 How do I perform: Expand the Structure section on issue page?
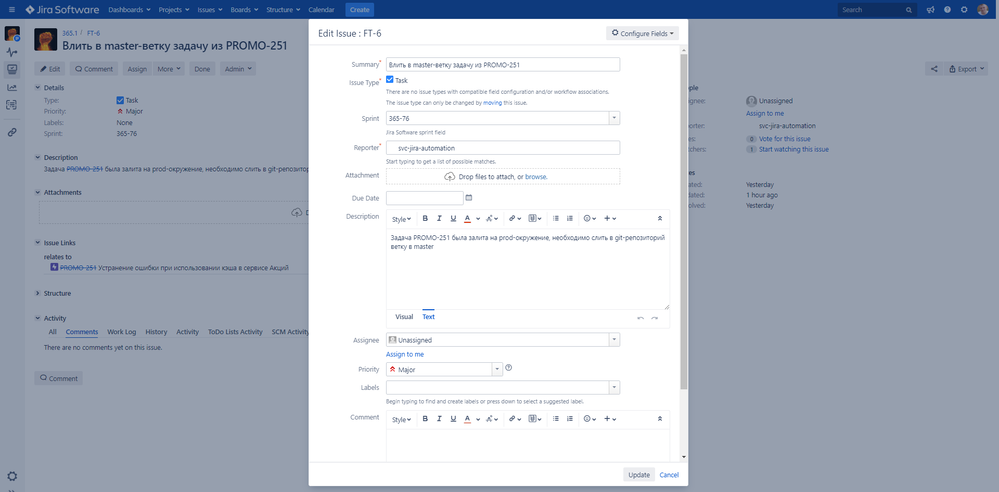38,294
